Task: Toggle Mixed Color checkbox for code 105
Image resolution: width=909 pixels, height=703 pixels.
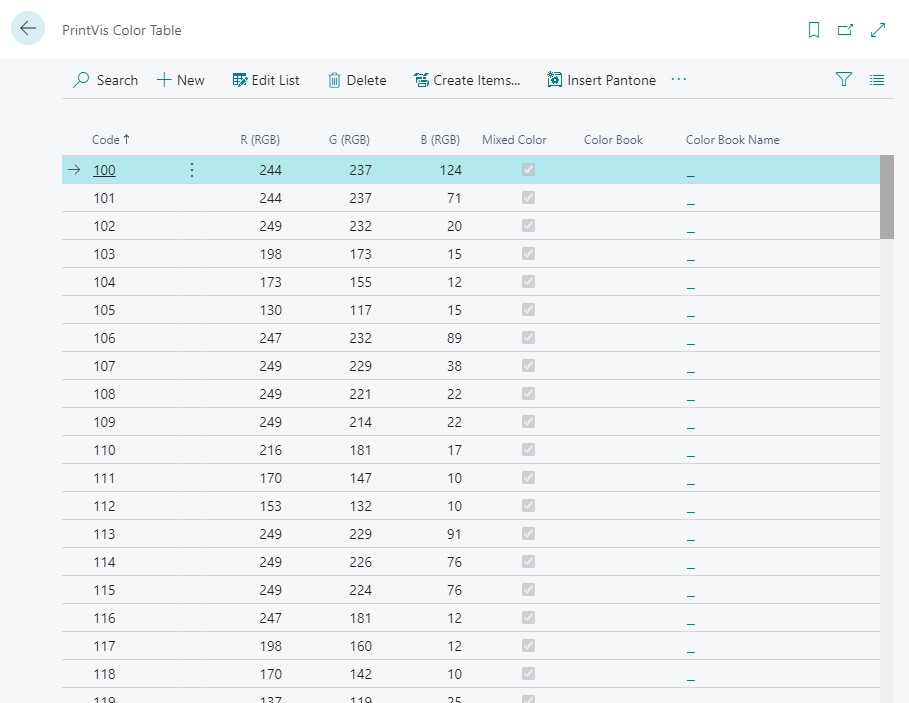Action: point(528,309)
